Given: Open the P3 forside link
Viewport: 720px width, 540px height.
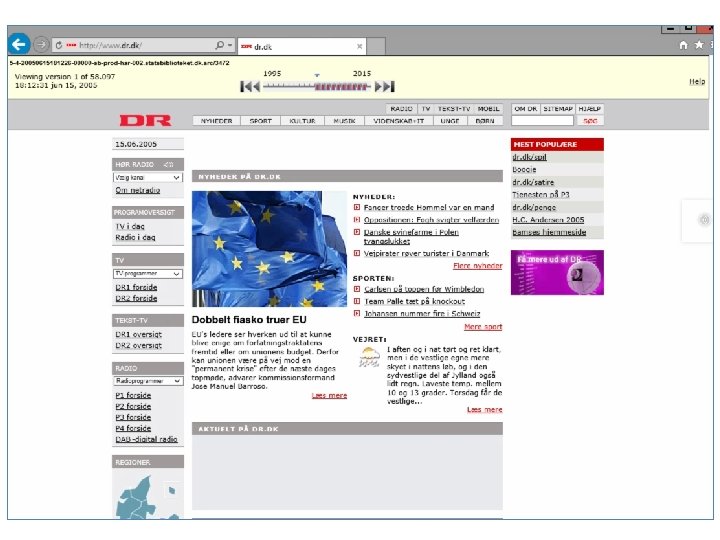Looking at the screenshot, I should click(133, 417).
